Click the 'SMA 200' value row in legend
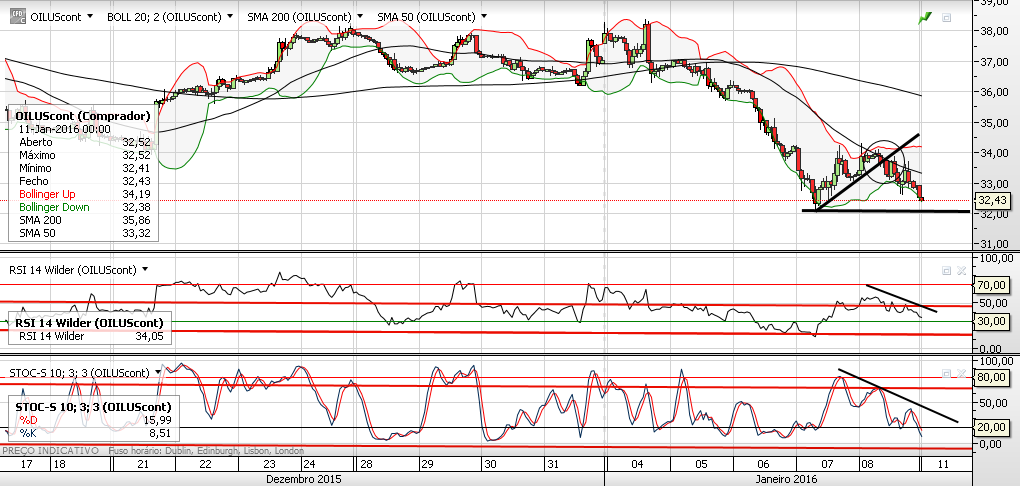The height and width of the screenshot is (486, 1020). [x=85, y=221]
